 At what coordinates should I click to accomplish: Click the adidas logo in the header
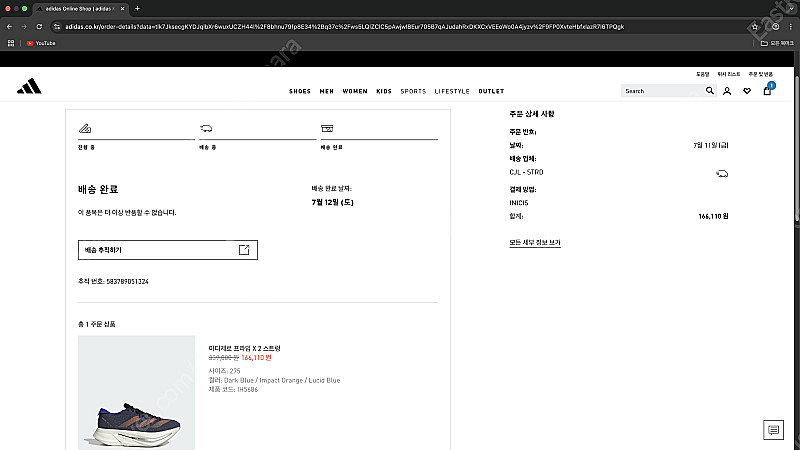pos(29,87)
